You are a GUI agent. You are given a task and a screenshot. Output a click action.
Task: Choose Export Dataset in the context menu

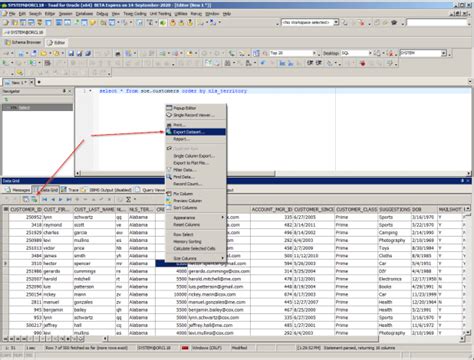tap(196, 132)
